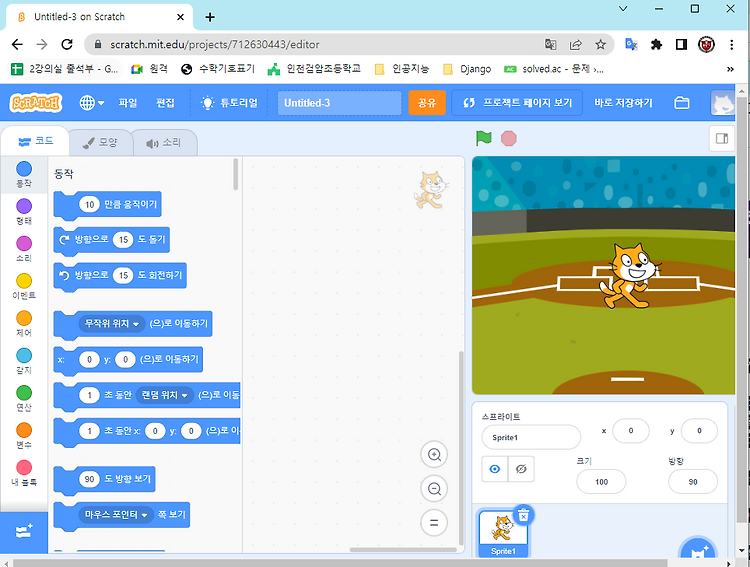Viewport: 750px width, 567px height.
Task: Click 바로 저장하기
Action: pos(623,103)
